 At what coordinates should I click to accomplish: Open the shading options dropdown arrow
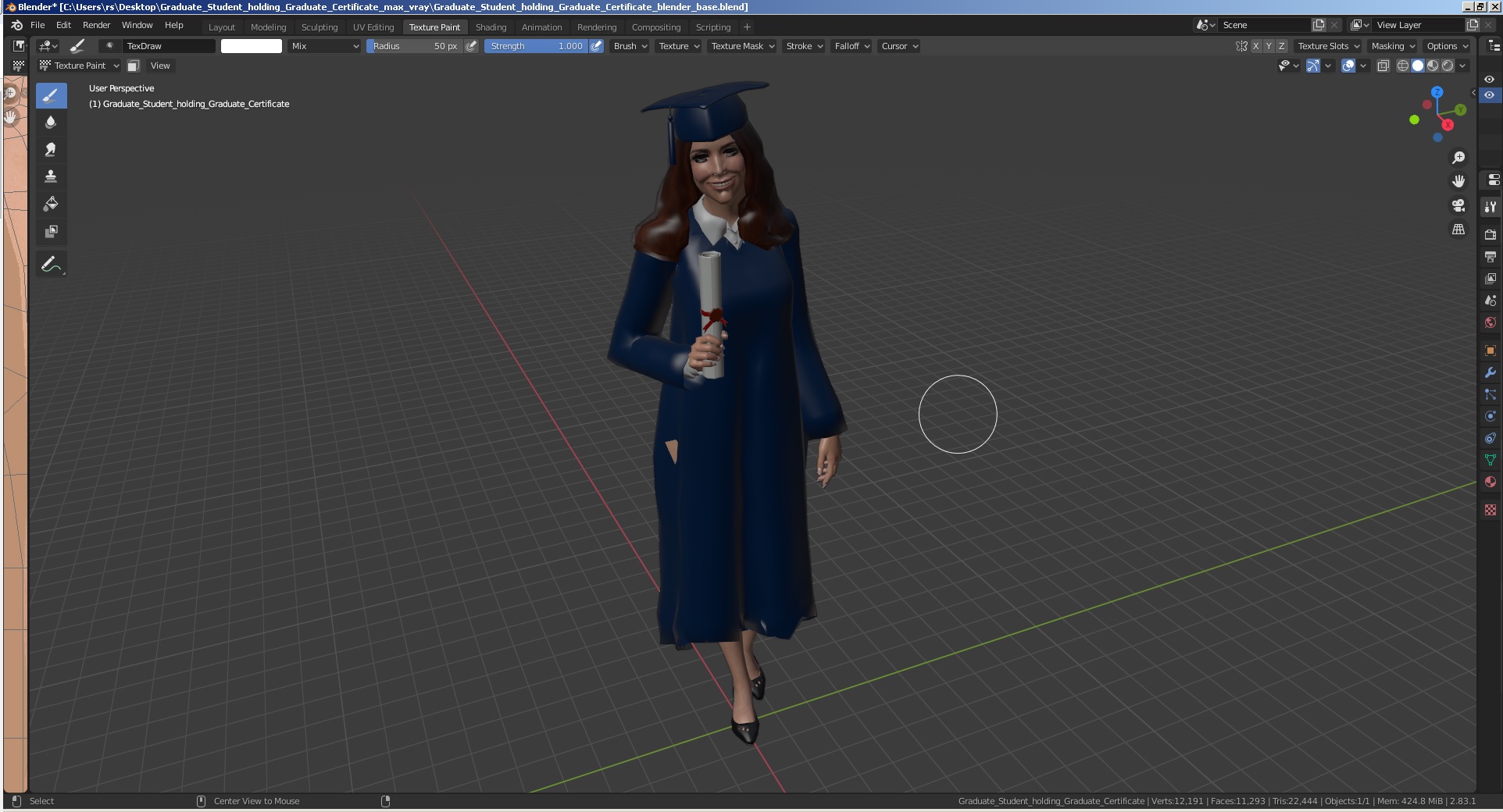[x=1463, y=66]
